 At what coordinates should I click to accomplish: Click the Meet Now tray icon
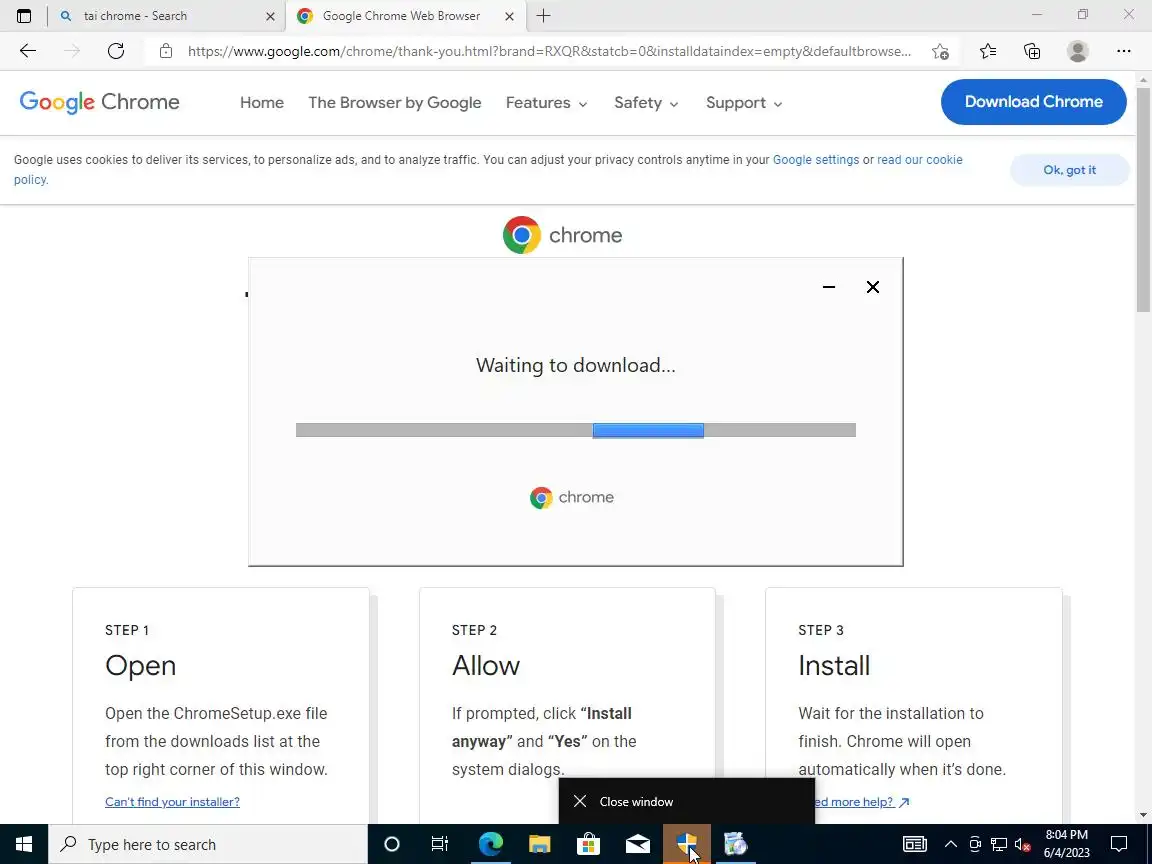click(975, 844)
